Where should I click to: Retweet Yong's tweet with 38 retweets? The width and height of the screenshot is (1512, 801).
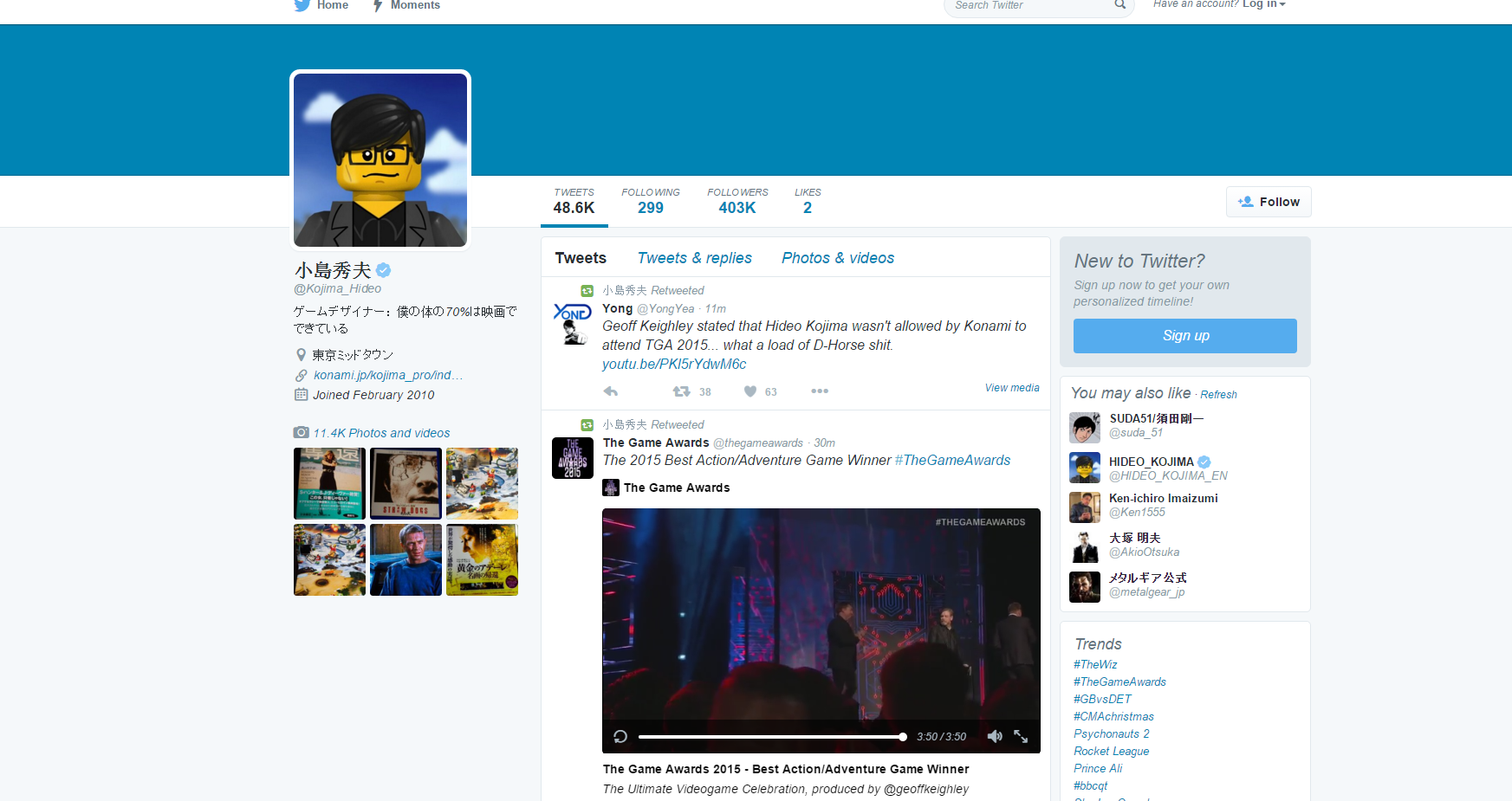click(682, 391)
